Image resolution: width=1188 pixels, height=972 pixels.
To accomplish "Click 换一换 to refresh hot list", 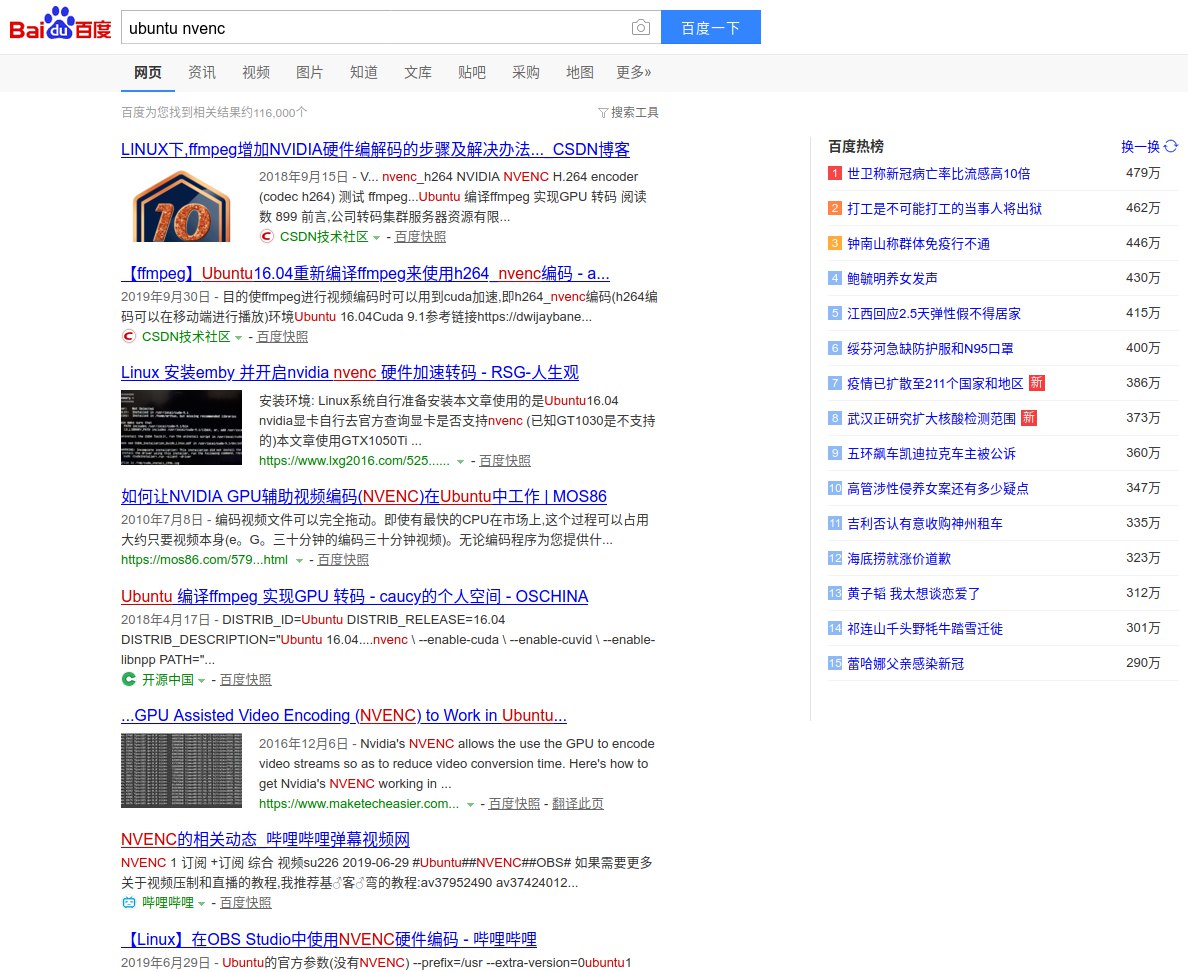I will (1140, 146).
